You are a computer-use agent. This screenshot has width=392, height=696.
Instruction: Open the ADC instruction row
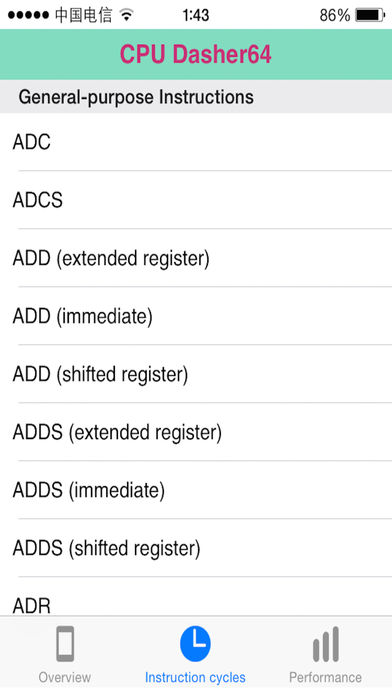pyautogui.click(x=196, y=142)
